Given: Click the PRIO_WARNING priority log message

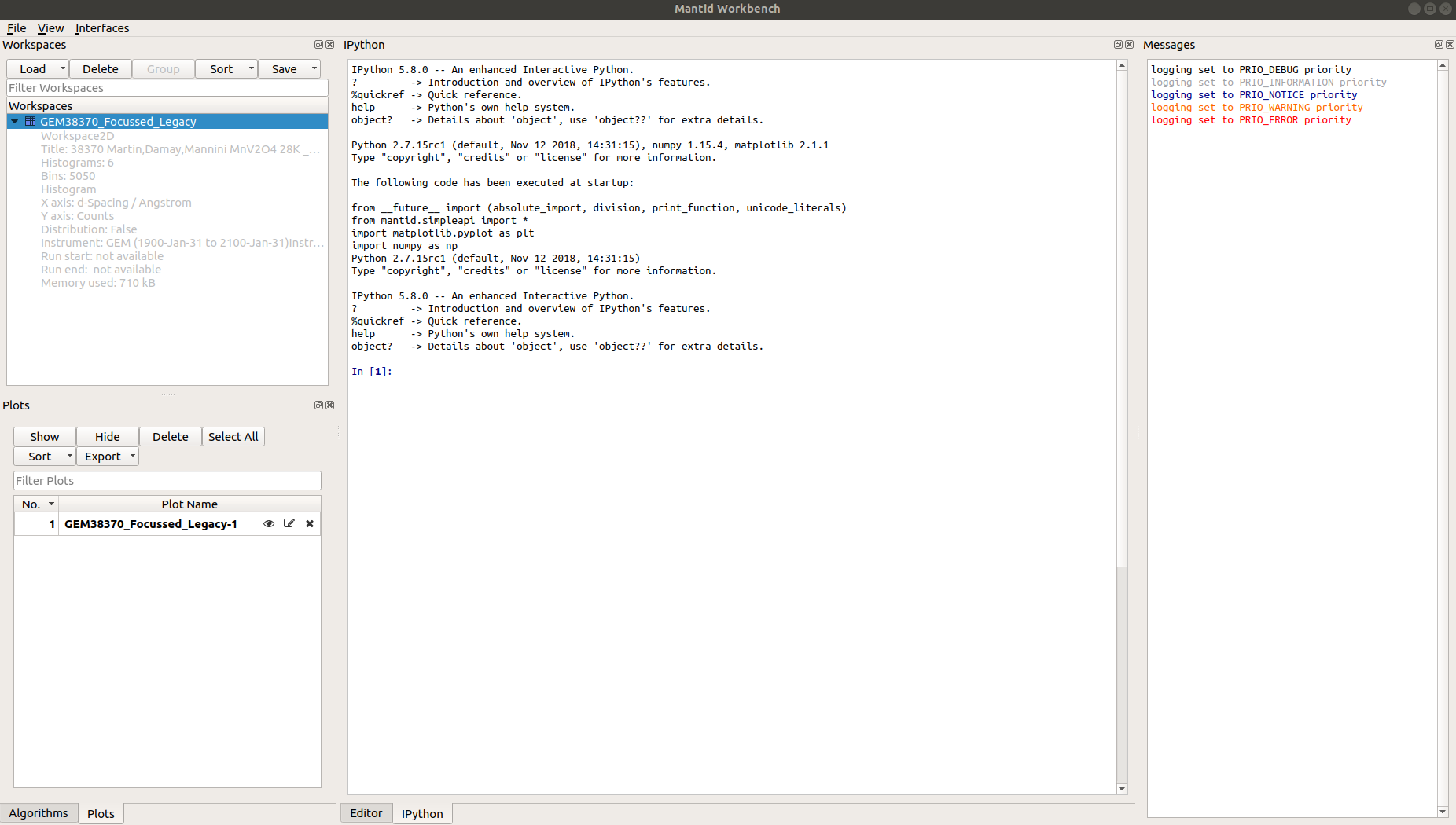Looking at the screenshot, I should [1257, 108].
